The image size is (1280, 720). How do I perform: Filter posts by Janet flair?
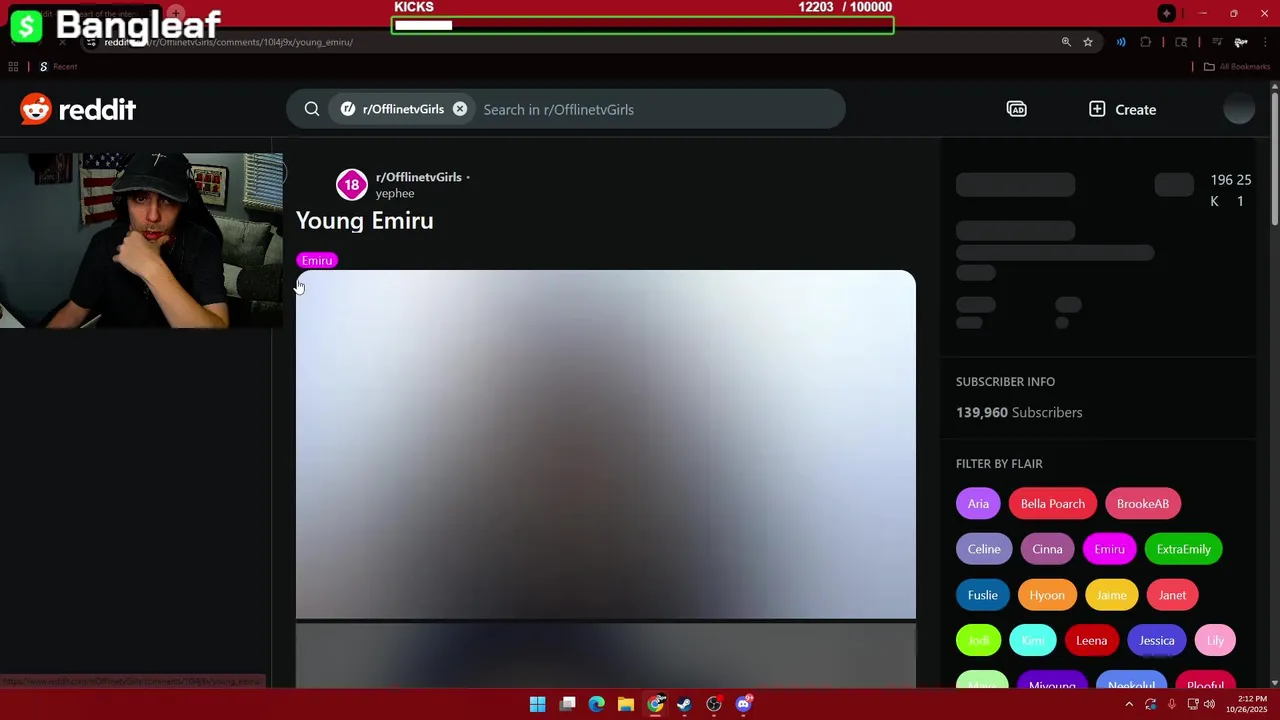pyautogui.click(x=1172, y=595)
